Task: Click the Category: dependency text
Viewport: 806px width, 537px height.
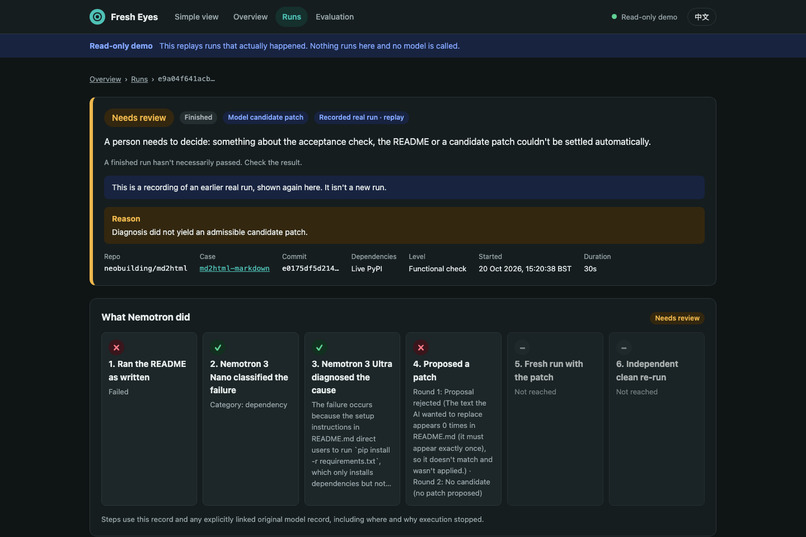Action: tap(248, 405)
